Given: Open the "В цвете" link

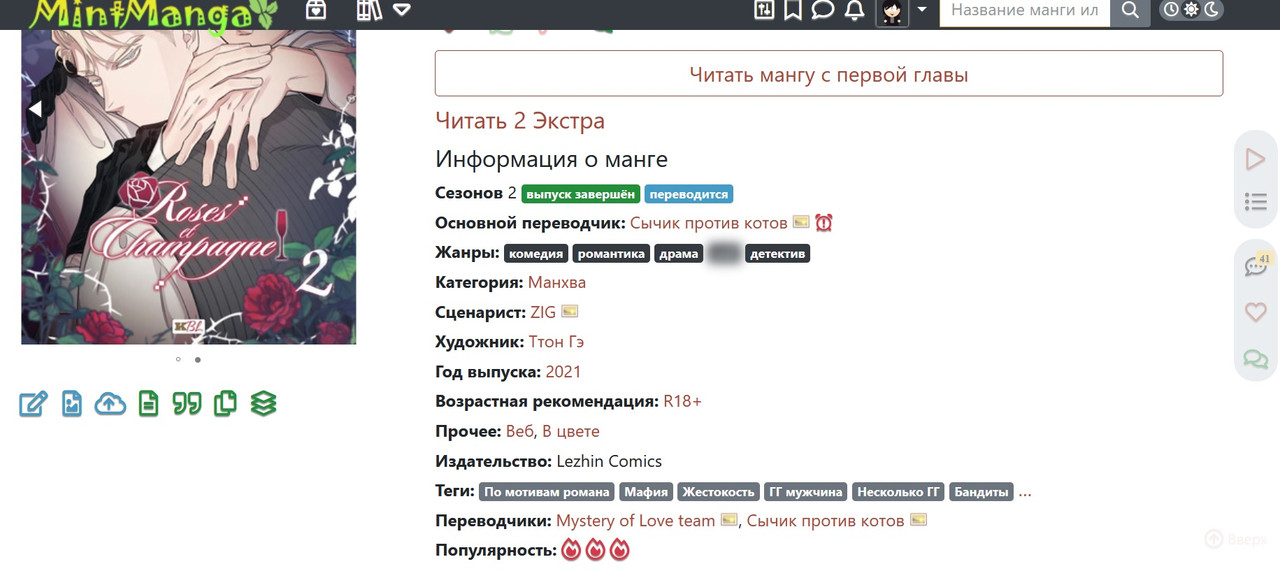Looking at the screenshot, I should (571, 431).
